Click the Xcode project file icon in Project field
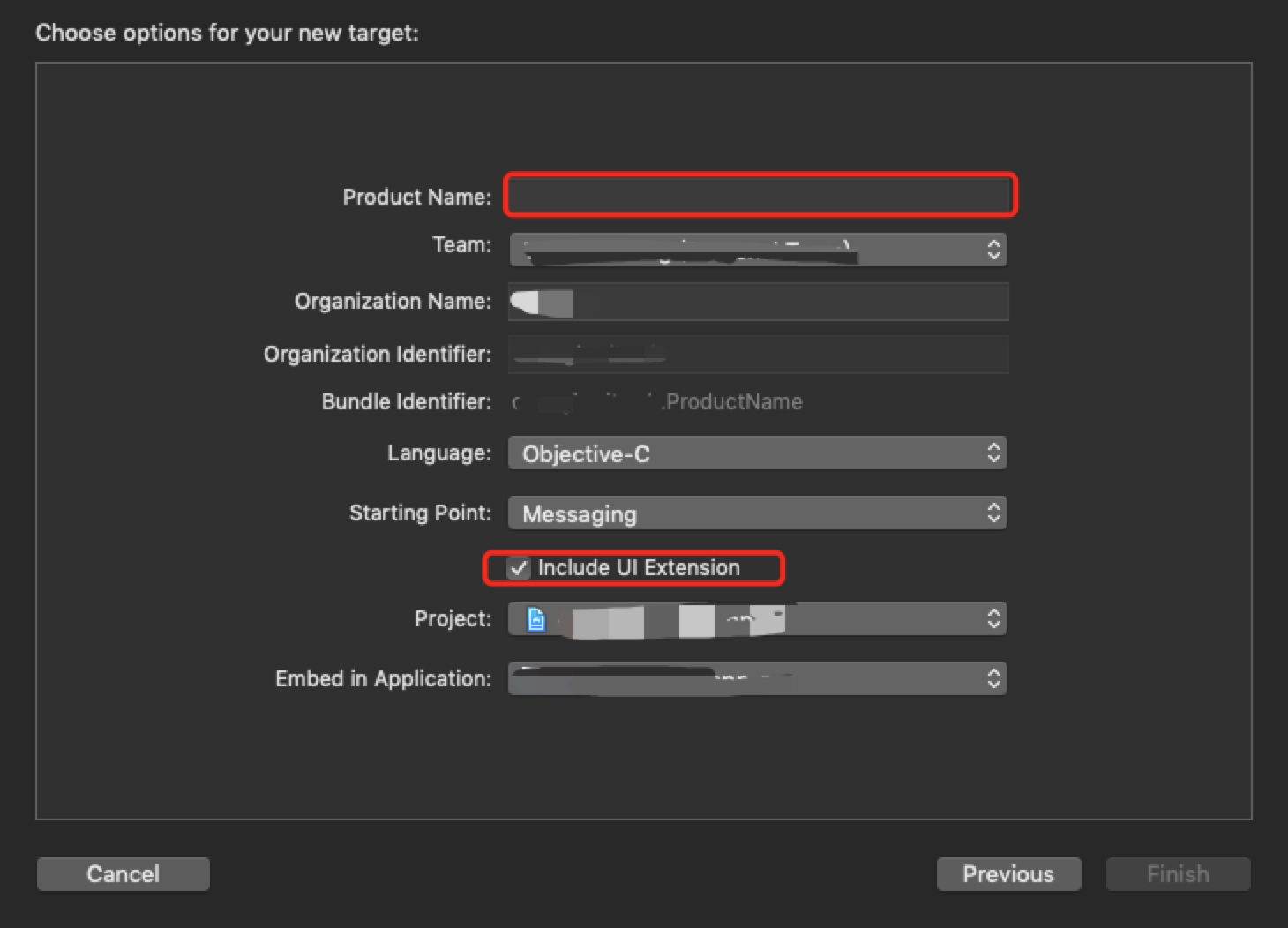The width and height of the screenshot is (1288, 928). tap(535, 620)
